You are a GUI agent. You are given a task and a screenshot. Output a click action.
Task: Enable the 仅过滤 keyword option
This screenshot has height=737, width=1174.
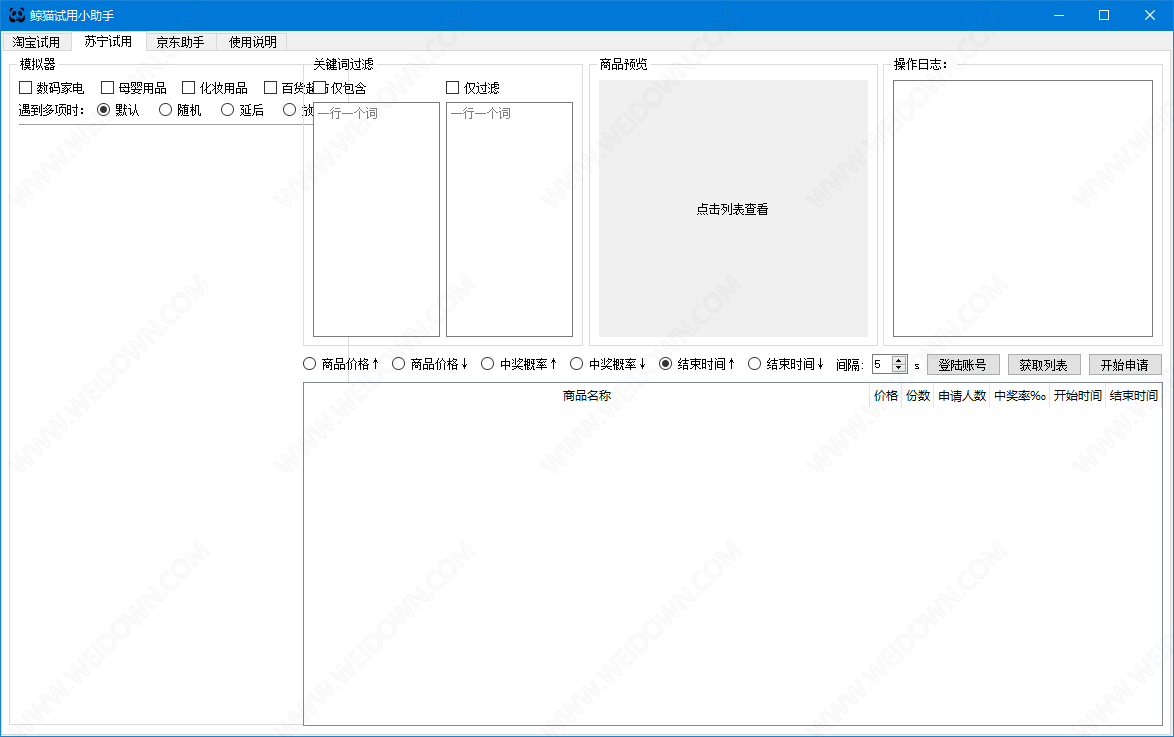pyautogui.click(x=453, y=88)
